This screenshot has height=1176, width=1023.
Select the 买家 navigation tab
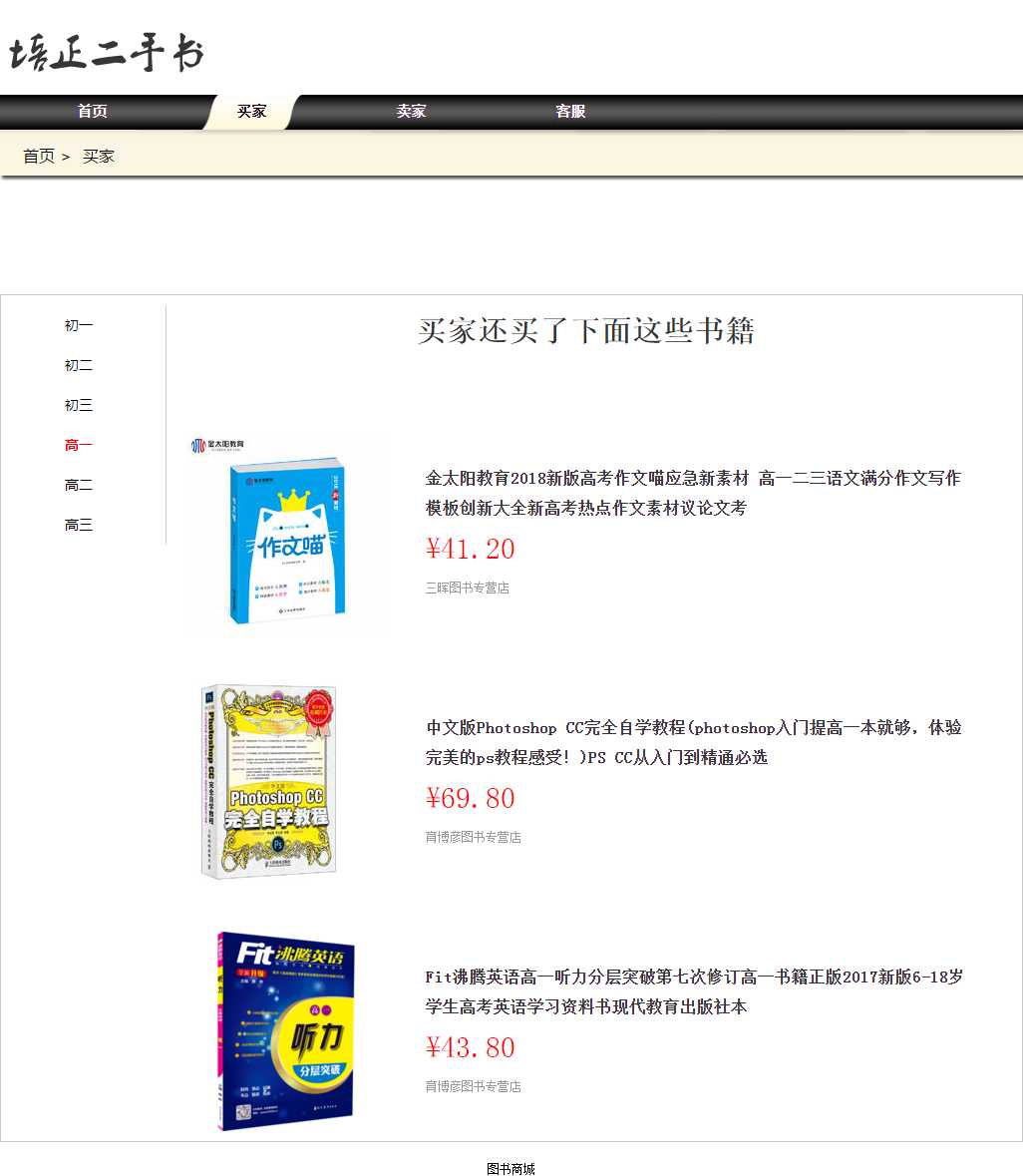coord(252,112)
